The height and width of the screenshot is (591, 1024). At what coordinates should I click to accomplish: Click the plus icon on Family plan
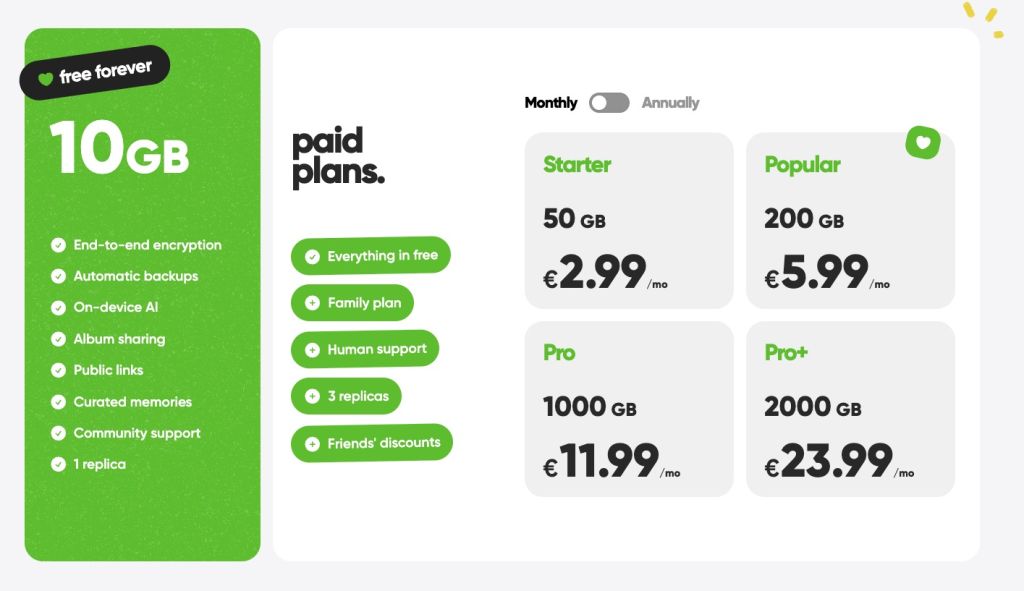(312, 303)
